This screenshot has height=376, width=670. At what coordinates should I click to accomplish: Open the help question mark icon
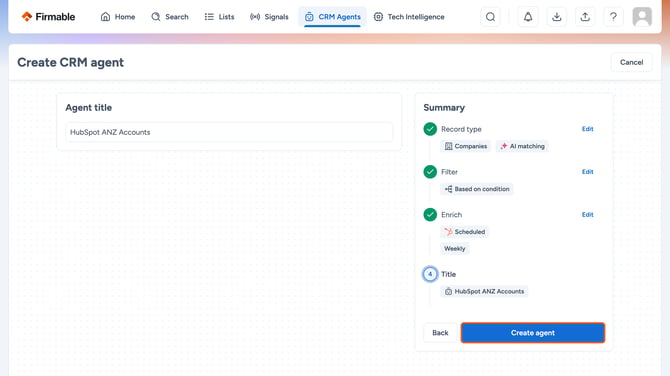click(613, 17)
